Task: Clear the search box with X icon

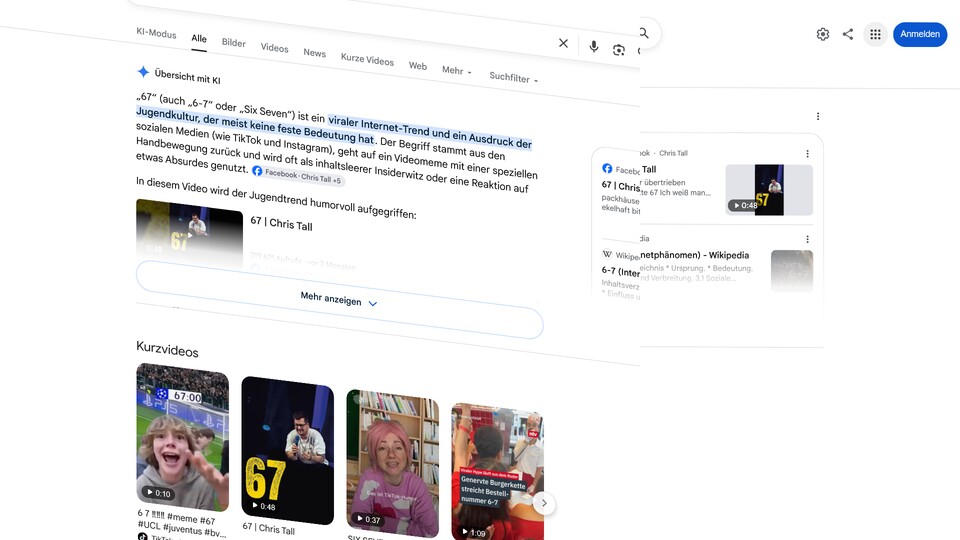Action: click(x=563, y=43)
